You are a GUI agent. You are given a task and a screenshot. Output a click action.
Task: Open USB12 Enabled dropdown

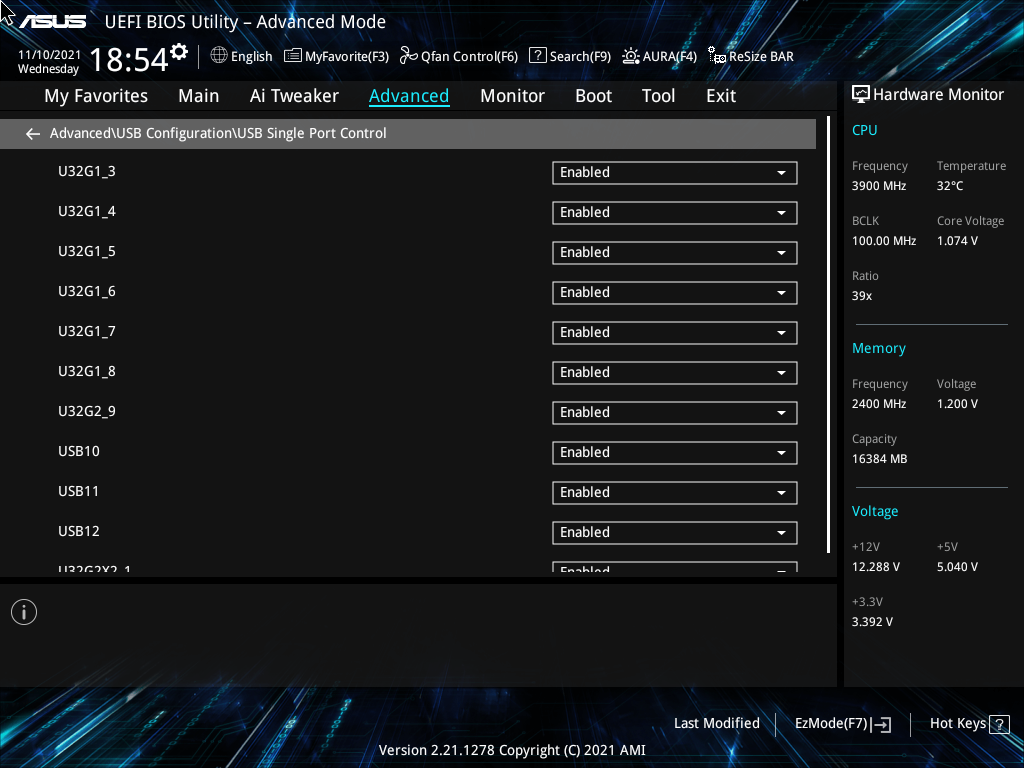(x=675, y=533)
